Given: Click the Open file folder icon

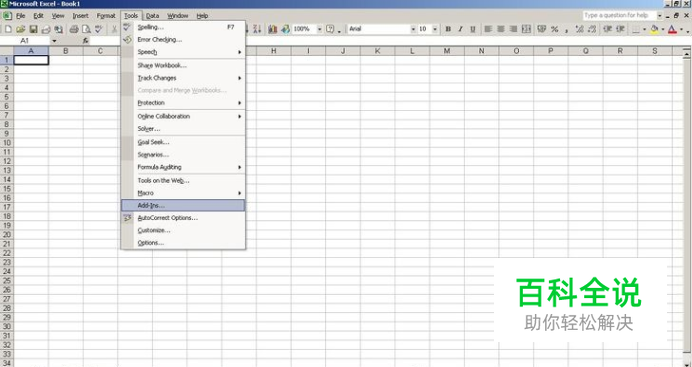Looking at the screenshot, I should (x=20, y=29).
